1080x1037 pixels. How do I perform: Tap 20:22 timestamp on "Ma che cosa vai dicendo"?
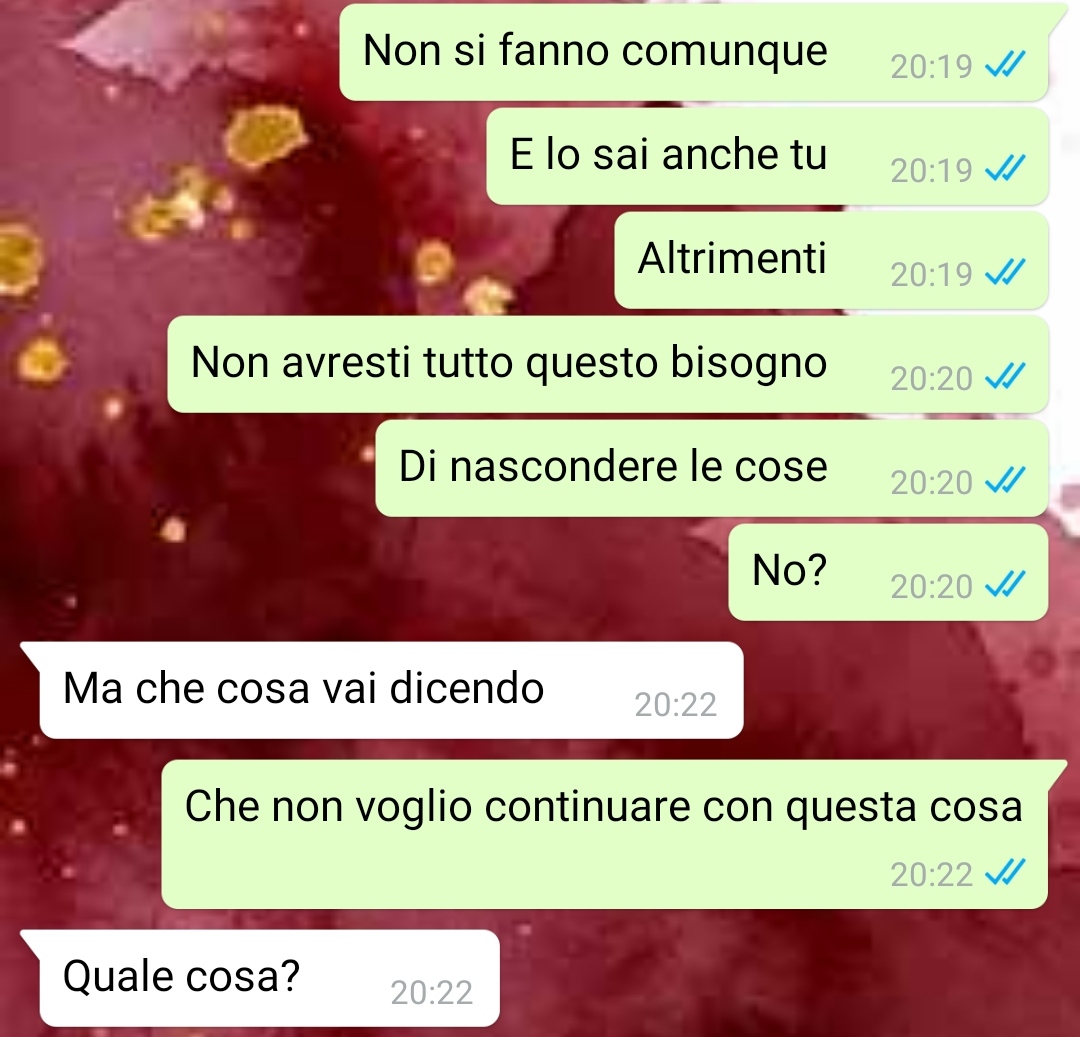(676, 704)
